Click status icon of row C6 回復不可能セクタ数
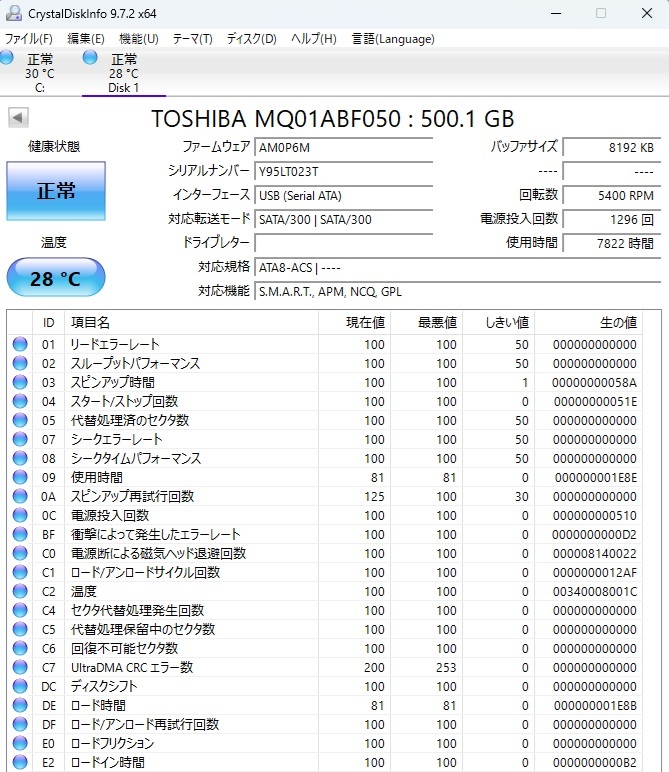This screenshot has height=772, width=669. (20, 648)
